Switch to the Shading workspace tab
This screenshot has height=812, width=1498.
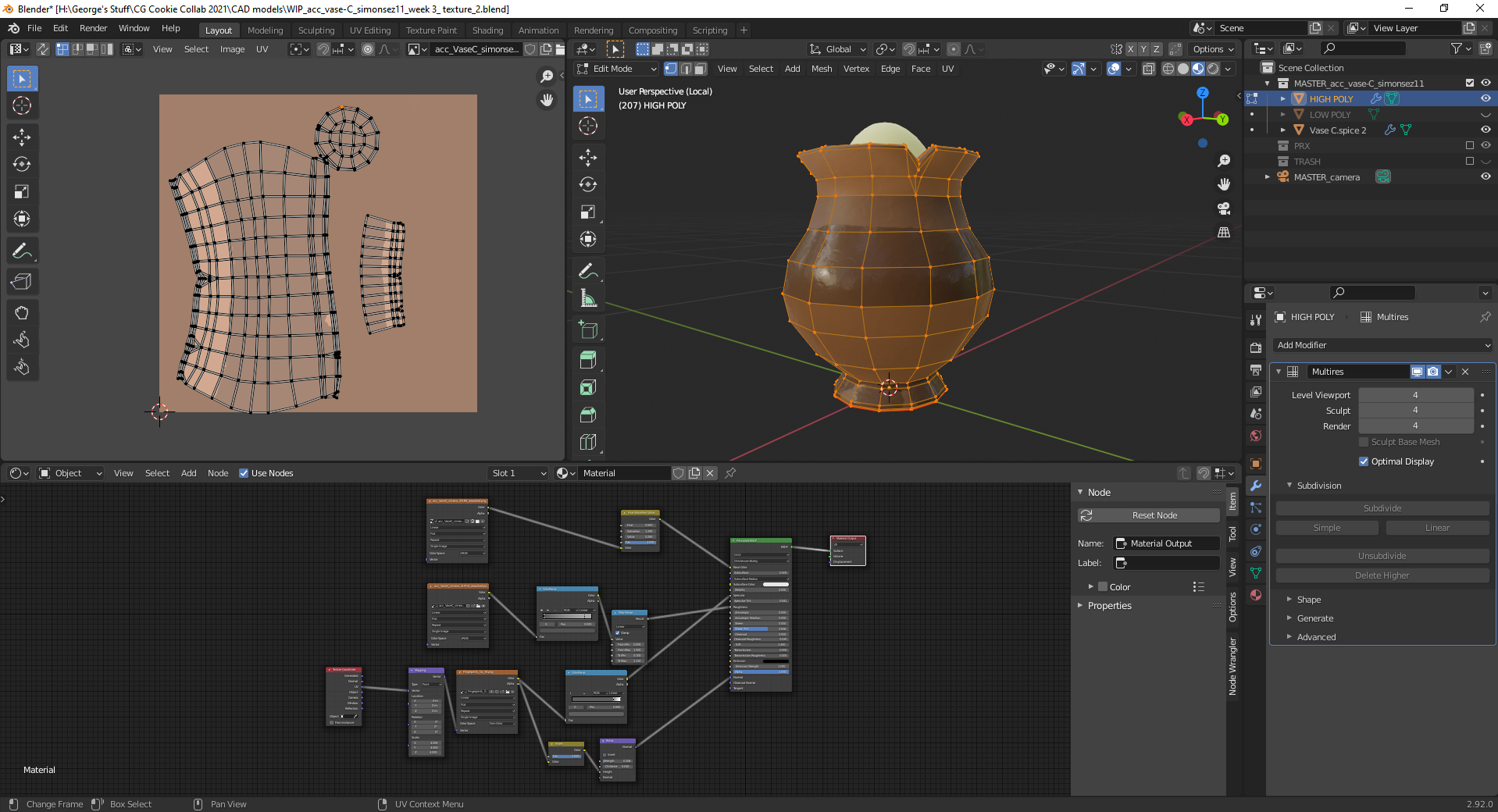click(487, 30)
